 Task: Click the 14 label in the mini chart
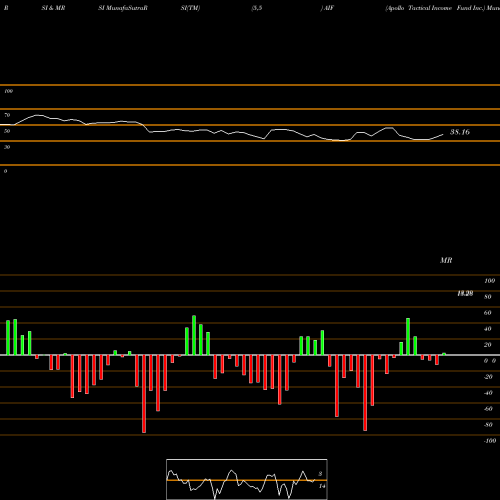pos(322,486)
